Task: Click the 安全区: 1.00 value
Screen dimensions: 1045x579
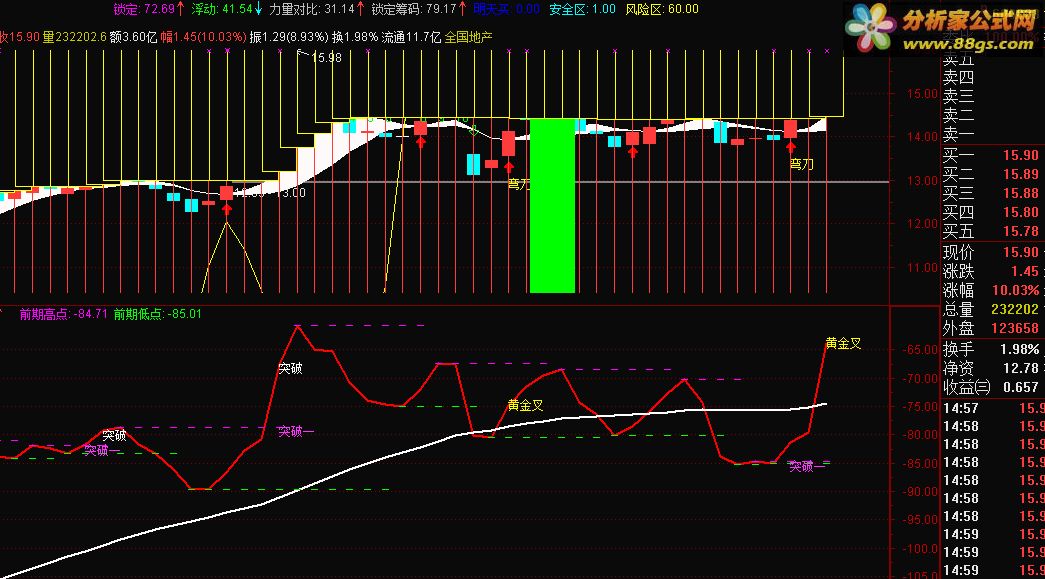Action: [582, 9]
